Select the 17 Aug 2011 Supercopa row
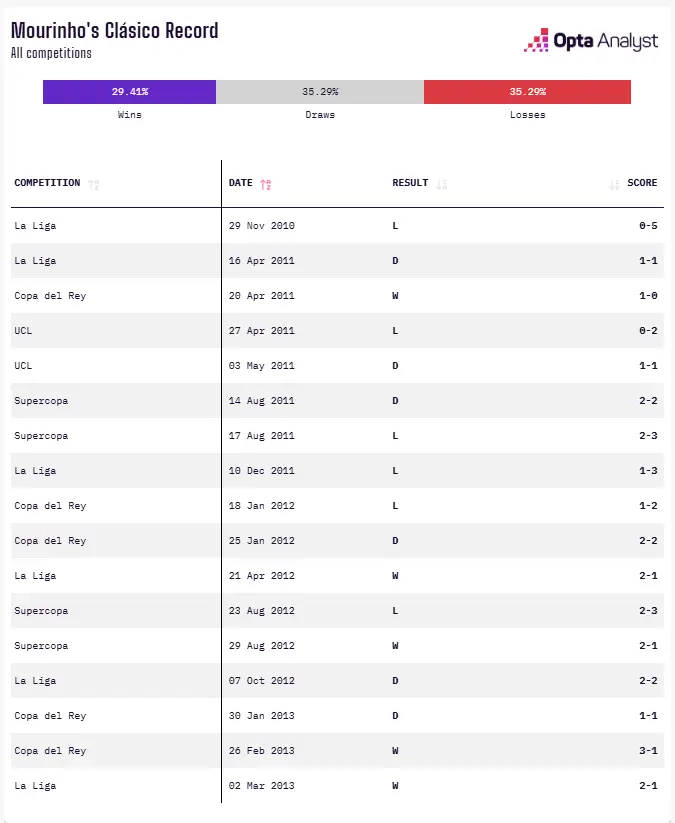Image resolution: width=675 pixels, height=823 pixels. 337,436
